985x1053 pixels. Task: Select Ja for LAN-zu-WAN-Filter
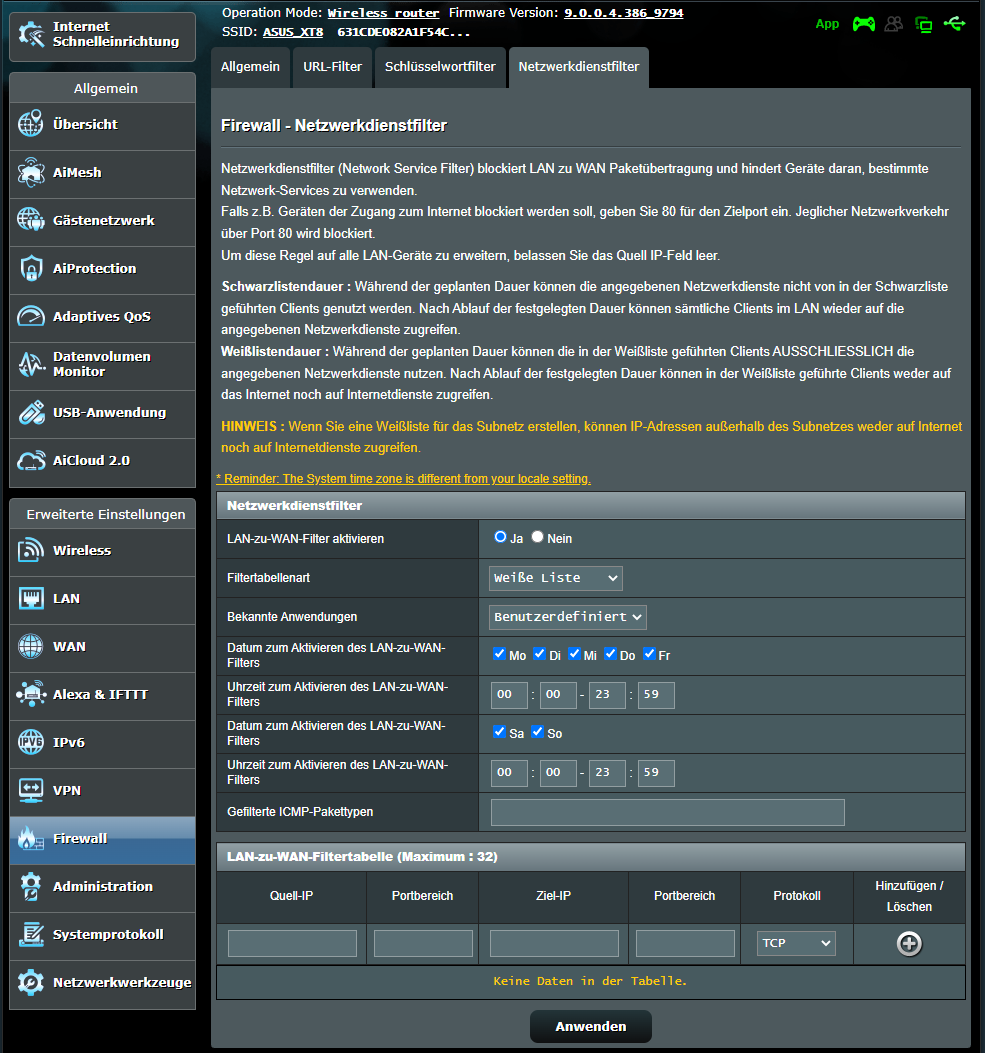coord(500,537)
